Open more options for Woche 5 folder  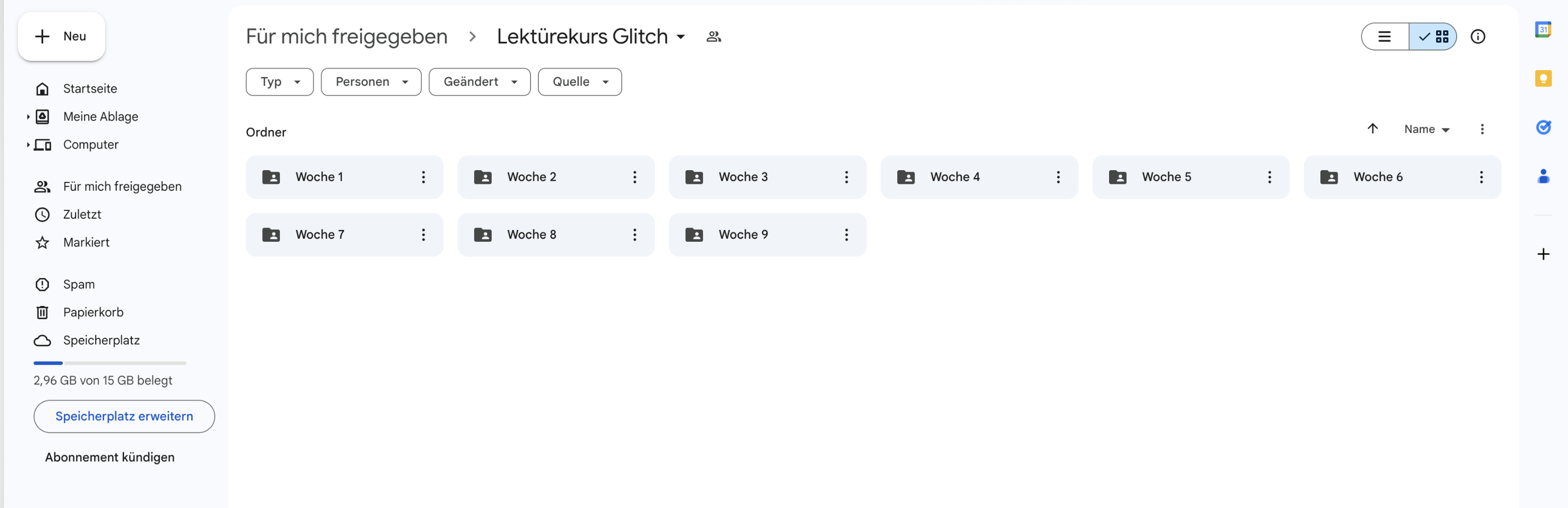click(1269, 177)
